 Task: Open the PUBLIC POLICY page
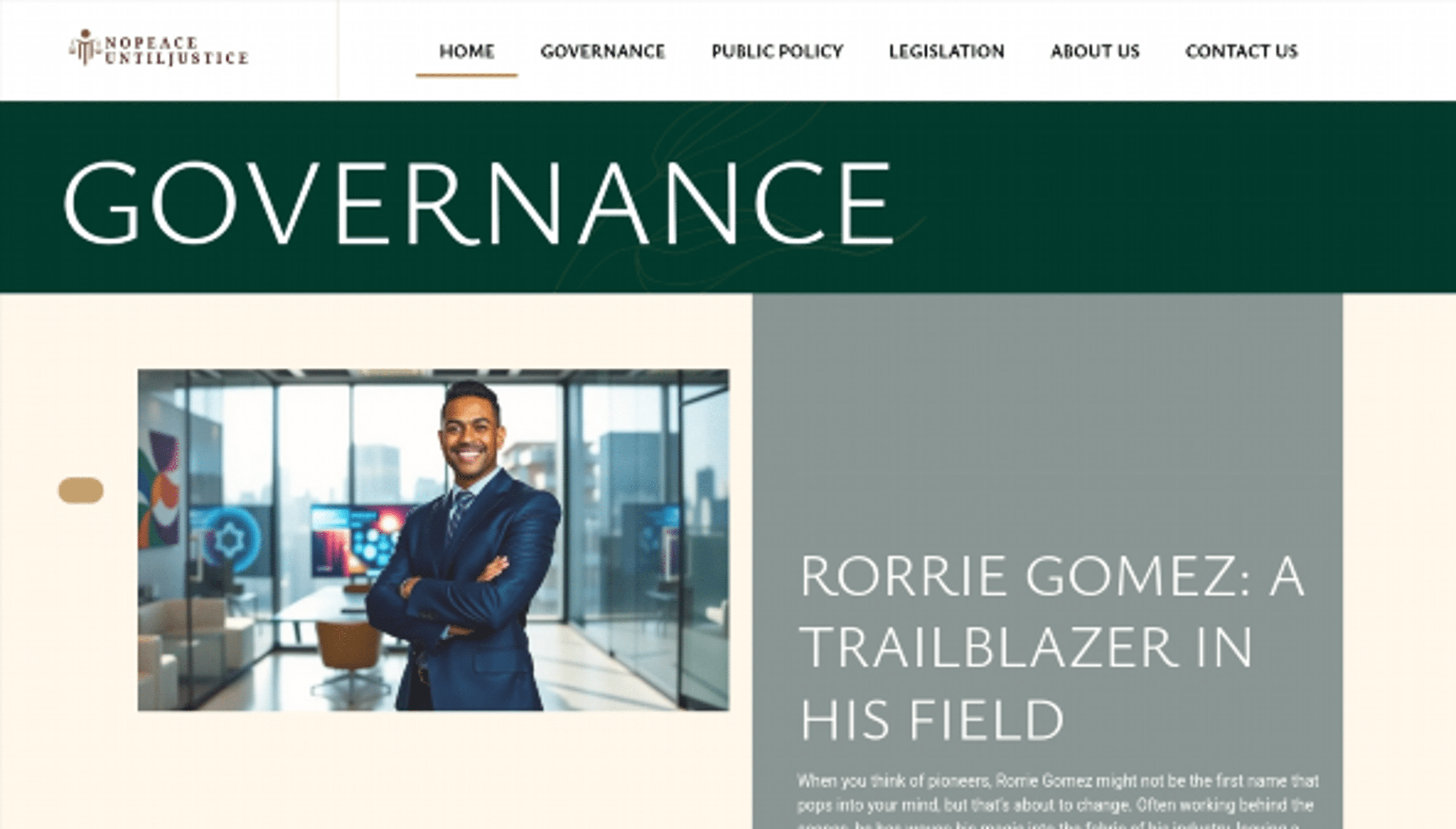[x=777, y=51]
